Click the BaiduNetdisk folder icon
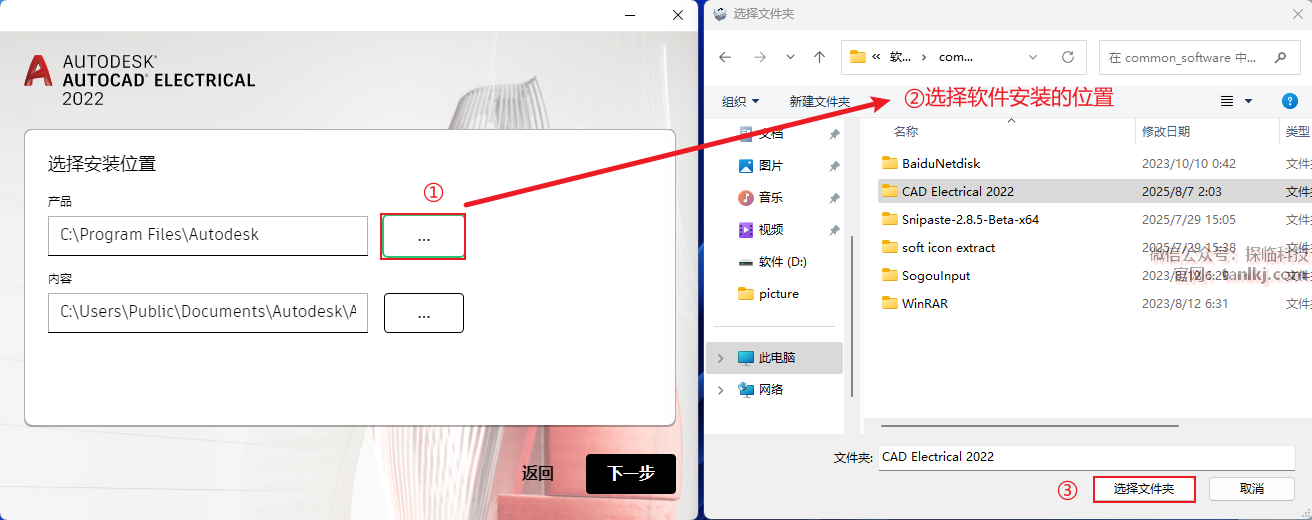This screenshot has width=1312, height=520. 889,163
